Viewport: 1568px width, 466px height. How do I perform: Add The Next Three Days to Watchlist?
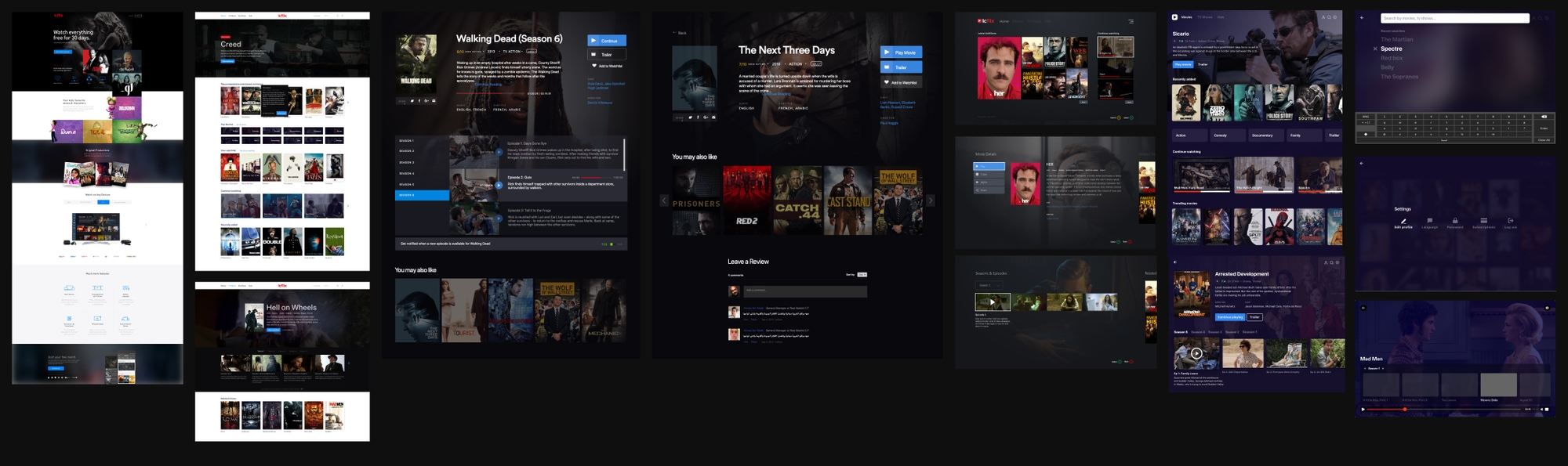tap(901, 82)
